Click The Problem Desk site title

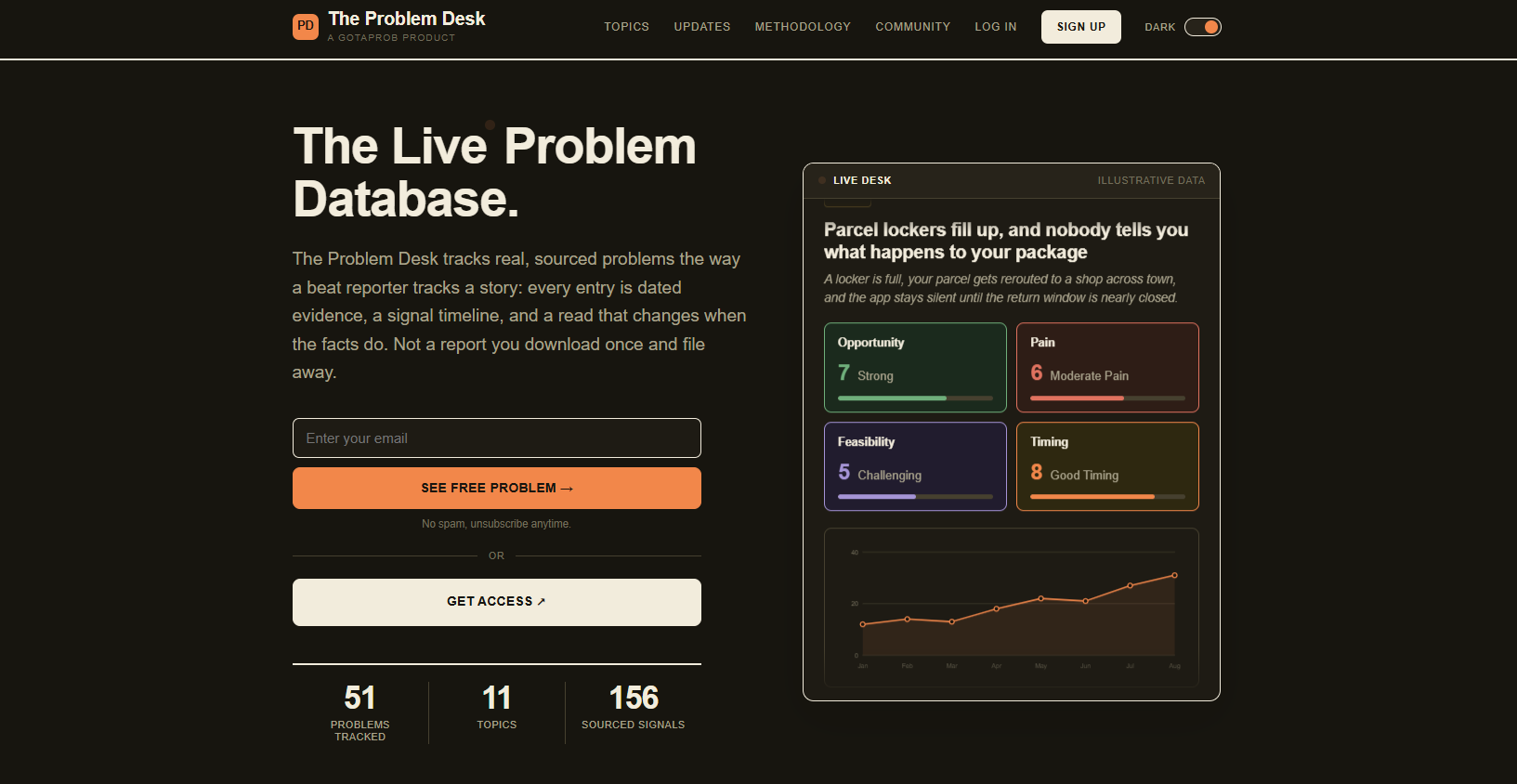pyautogui.click(x=407, y=19)
